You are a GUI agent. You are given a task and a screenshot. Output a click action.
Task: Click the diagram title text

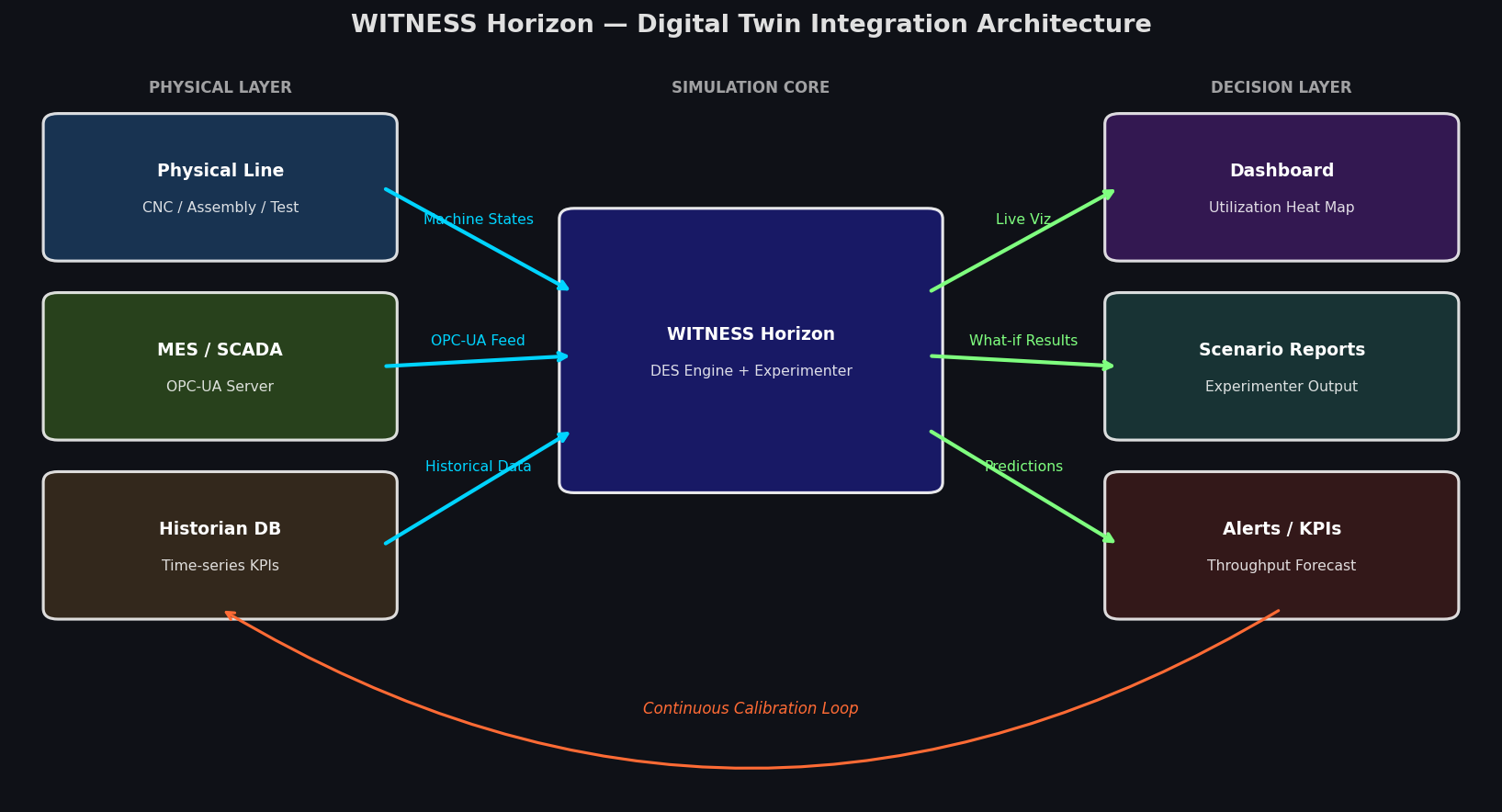[751, 25]
